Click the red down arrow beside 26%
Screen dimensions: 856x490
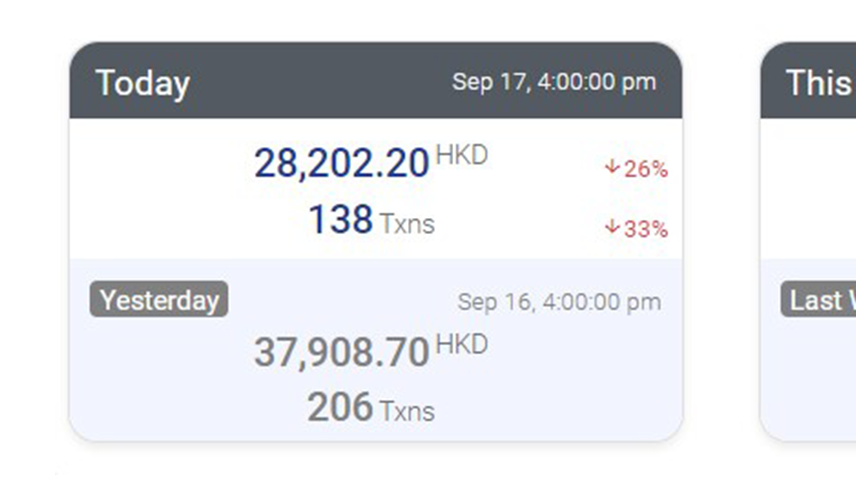point(612,168)
